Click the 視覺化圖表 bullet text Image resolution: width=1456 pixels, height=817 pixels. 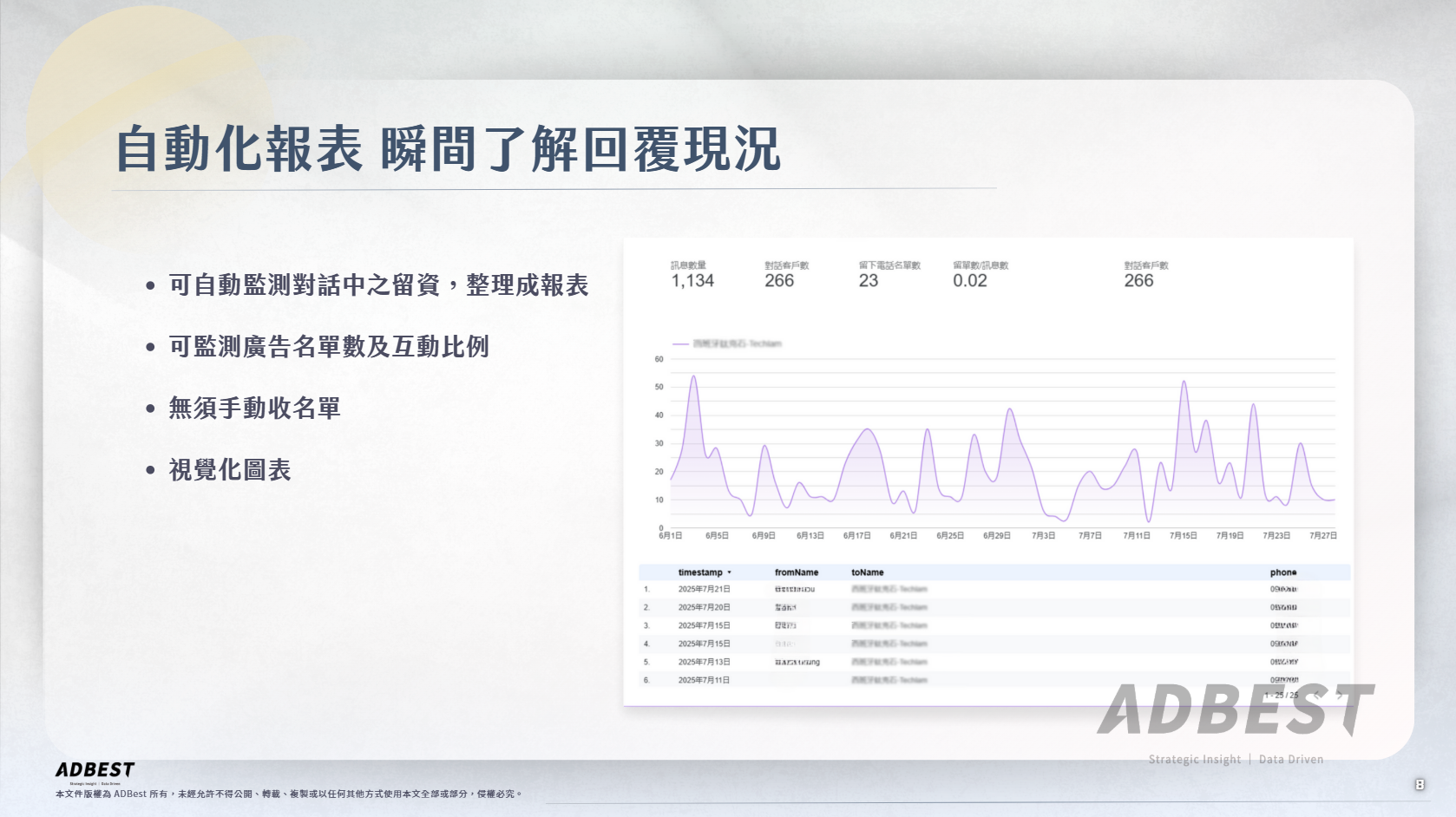(229, 470)
